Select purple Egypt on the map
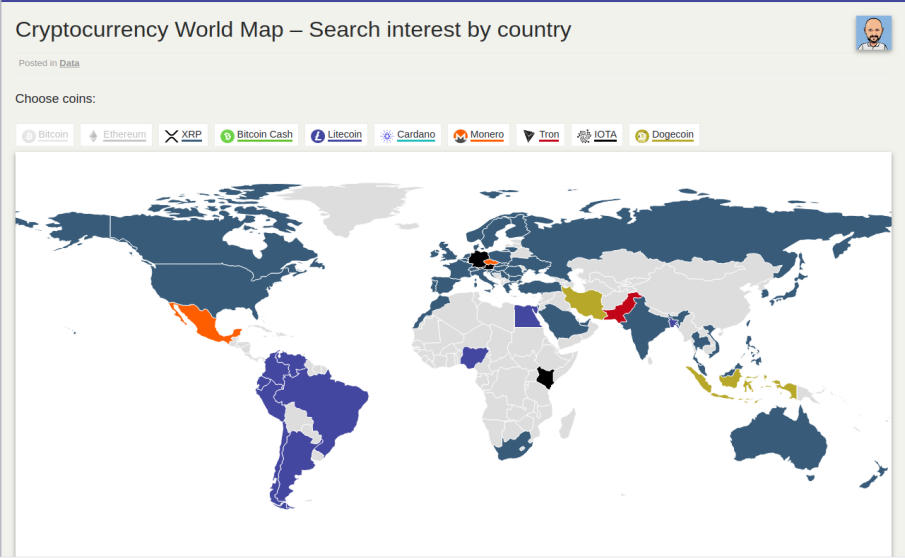905x558 pixels. tap(526, 316)
